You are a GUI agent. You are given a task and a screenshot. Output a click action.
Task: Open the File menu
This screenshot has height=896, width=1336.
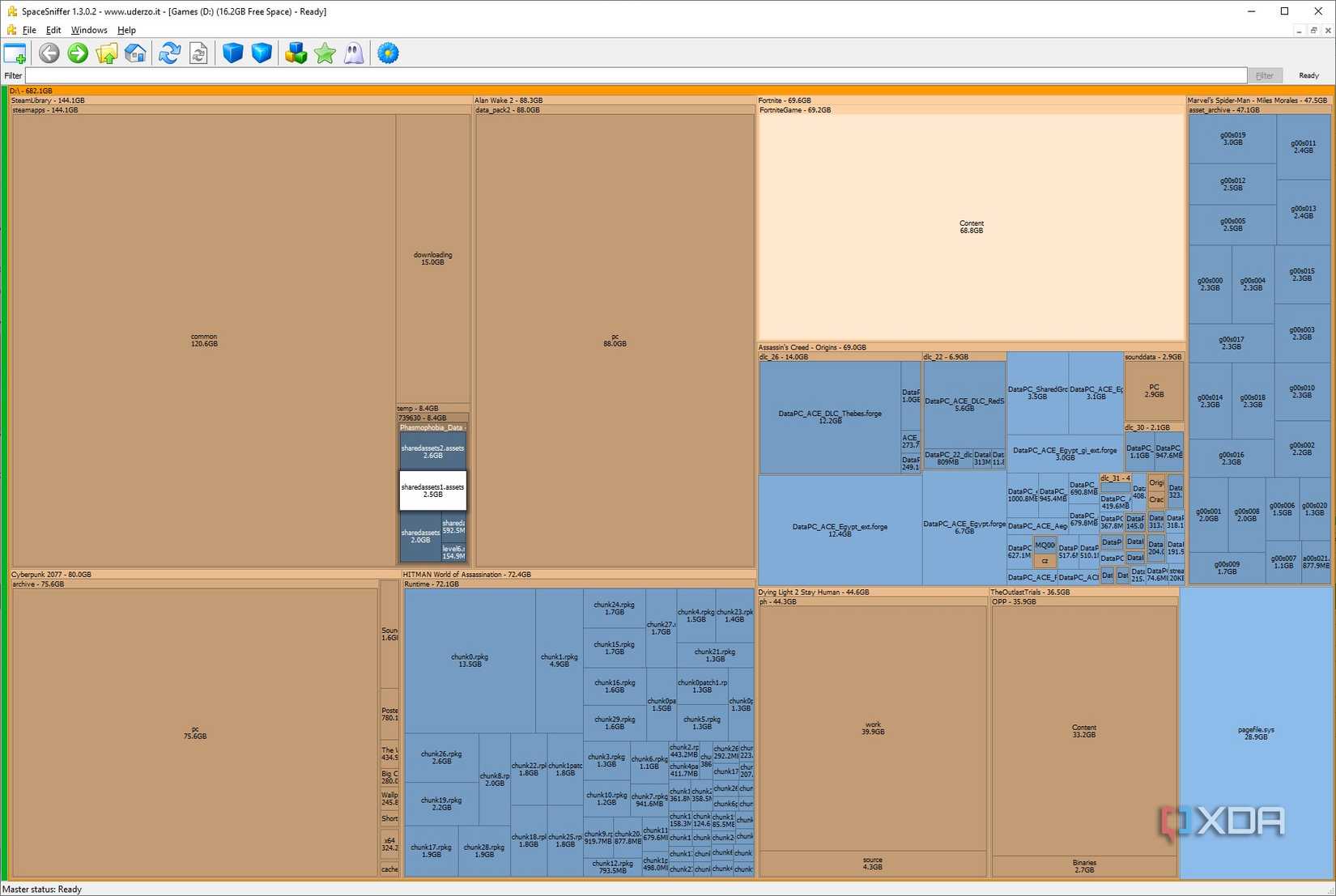point(29,30)
